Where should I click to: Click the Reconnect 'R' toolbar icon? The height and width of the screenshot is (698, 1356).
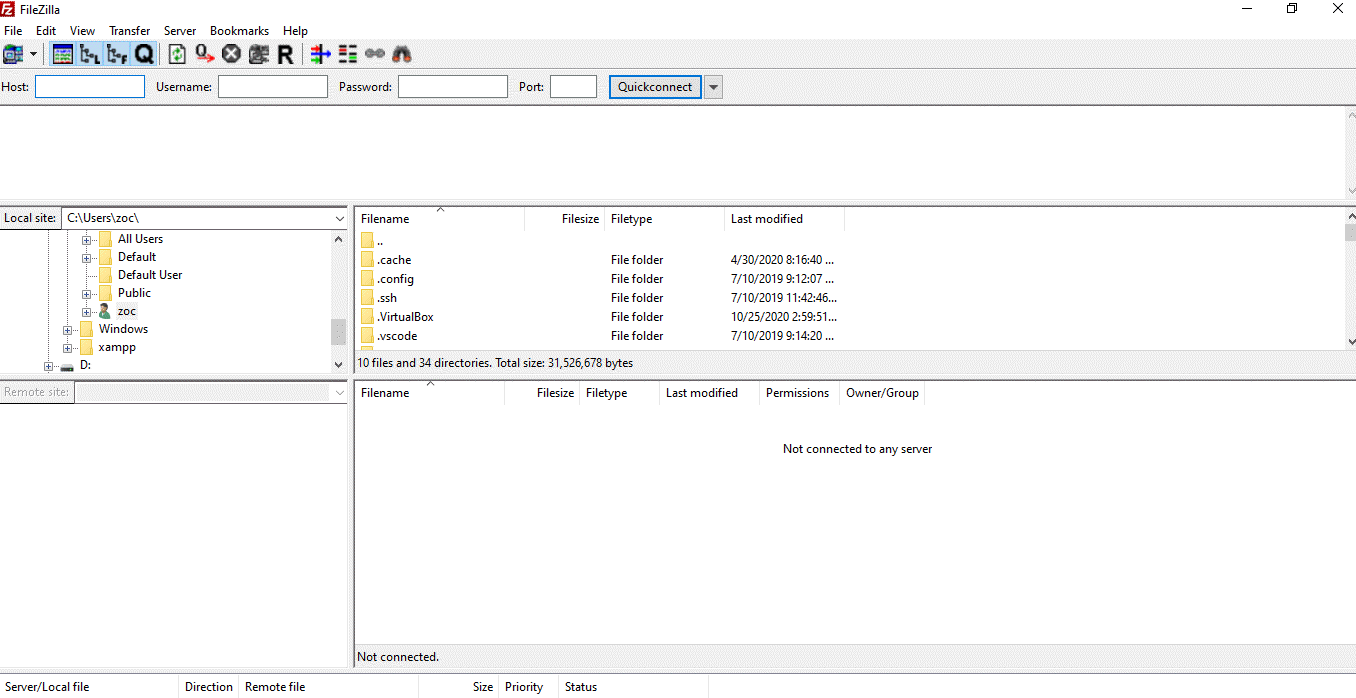[285, 54]
